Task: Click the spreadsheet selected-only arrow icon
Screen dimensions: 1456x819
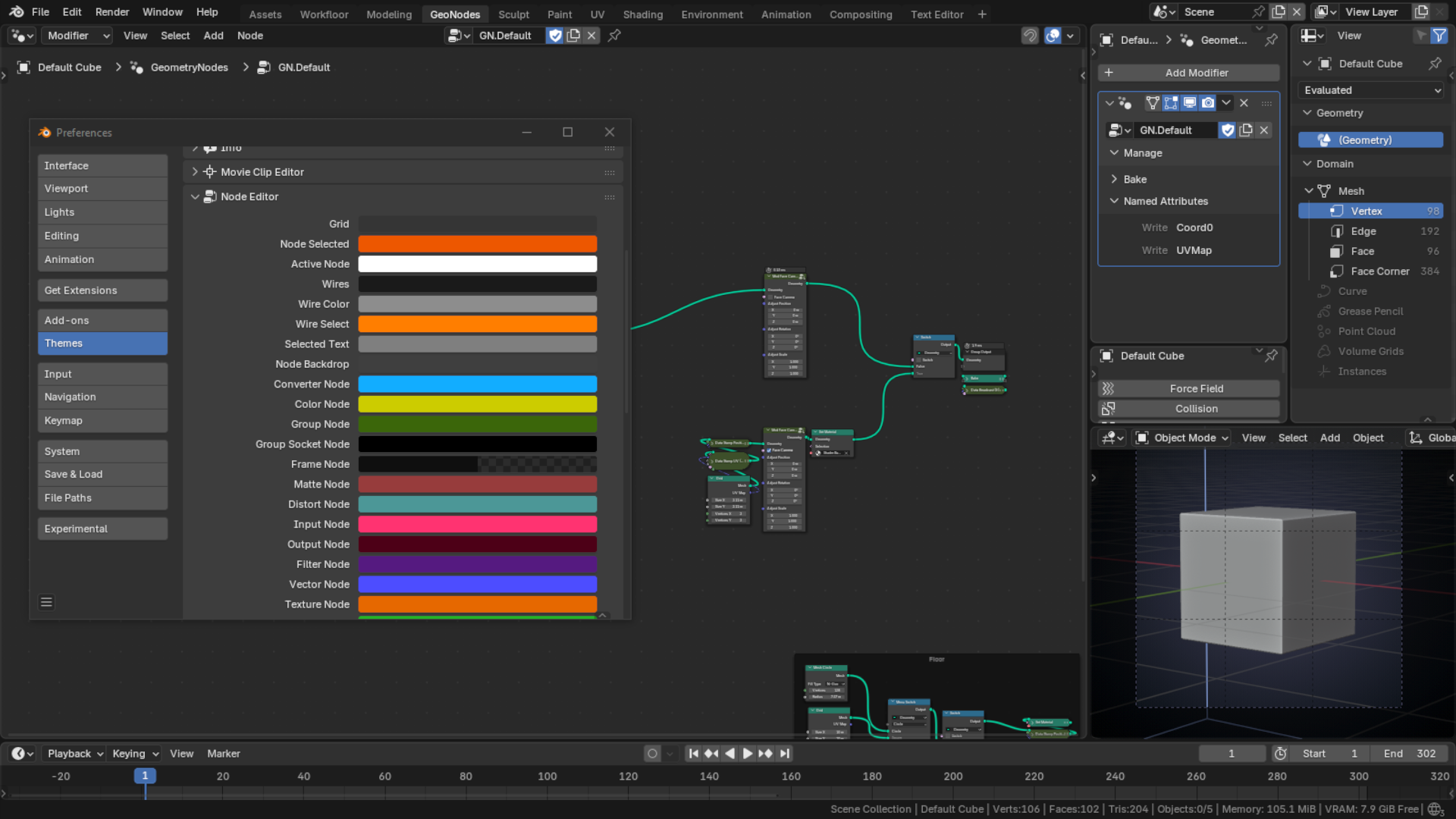Action: click(x=1421, y=36)
